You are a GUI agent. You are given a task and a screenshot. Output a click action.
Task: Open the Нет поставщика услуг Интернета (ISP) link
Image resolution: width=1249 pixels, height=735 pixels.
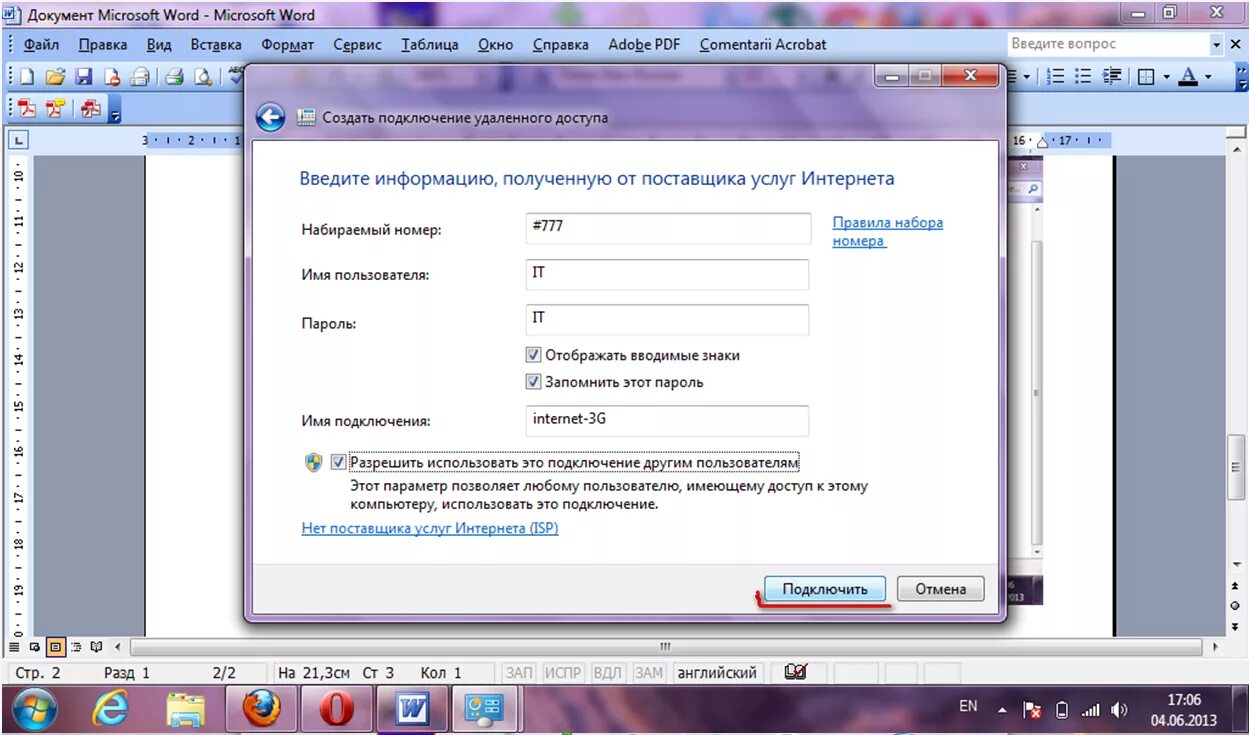click(x=430, y=528)
